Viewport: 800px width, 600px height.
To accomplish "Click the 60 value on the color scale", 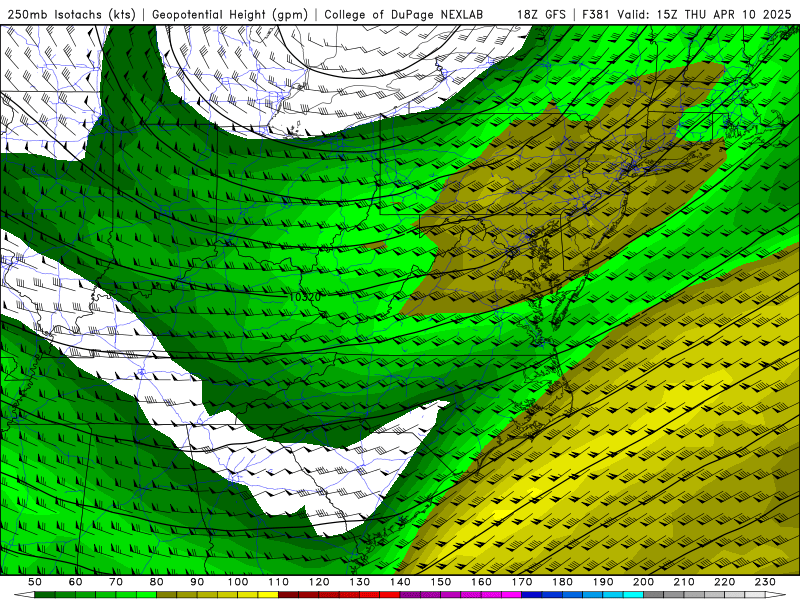I will point(76,582).
